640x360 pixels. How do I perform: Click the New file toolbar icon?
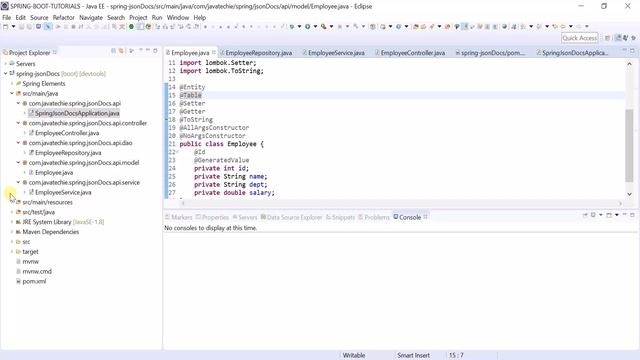(5, 27)
